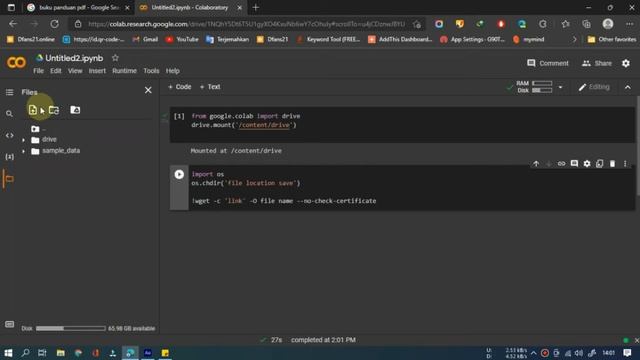Image resolution: width=640 pixels, height=360 pixels.
Task: Open the Editing mode dropdown
Action: click(594, 87)
